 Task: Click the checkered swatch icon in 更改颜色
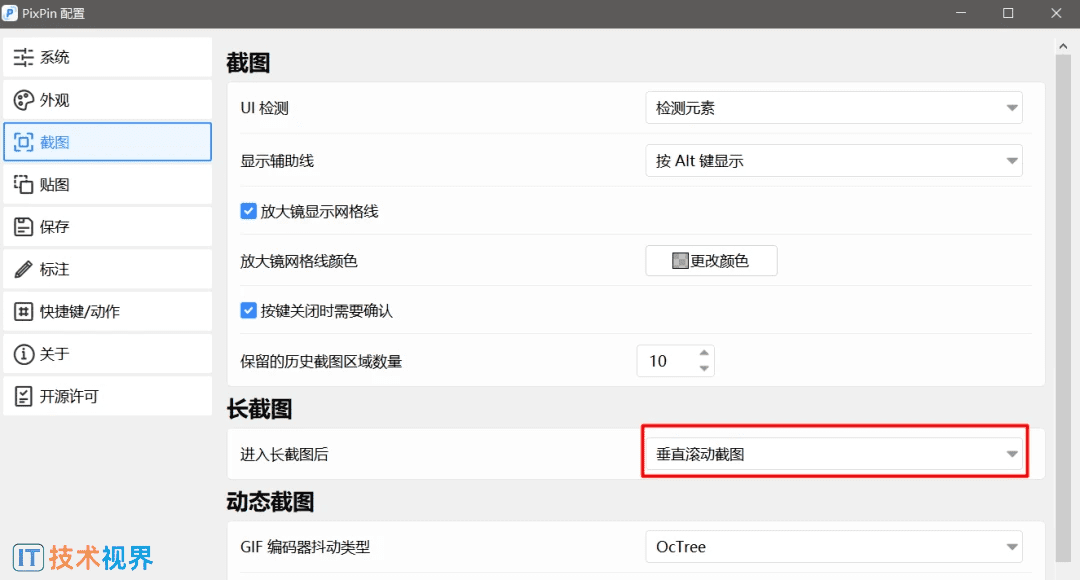click(680, 260)
